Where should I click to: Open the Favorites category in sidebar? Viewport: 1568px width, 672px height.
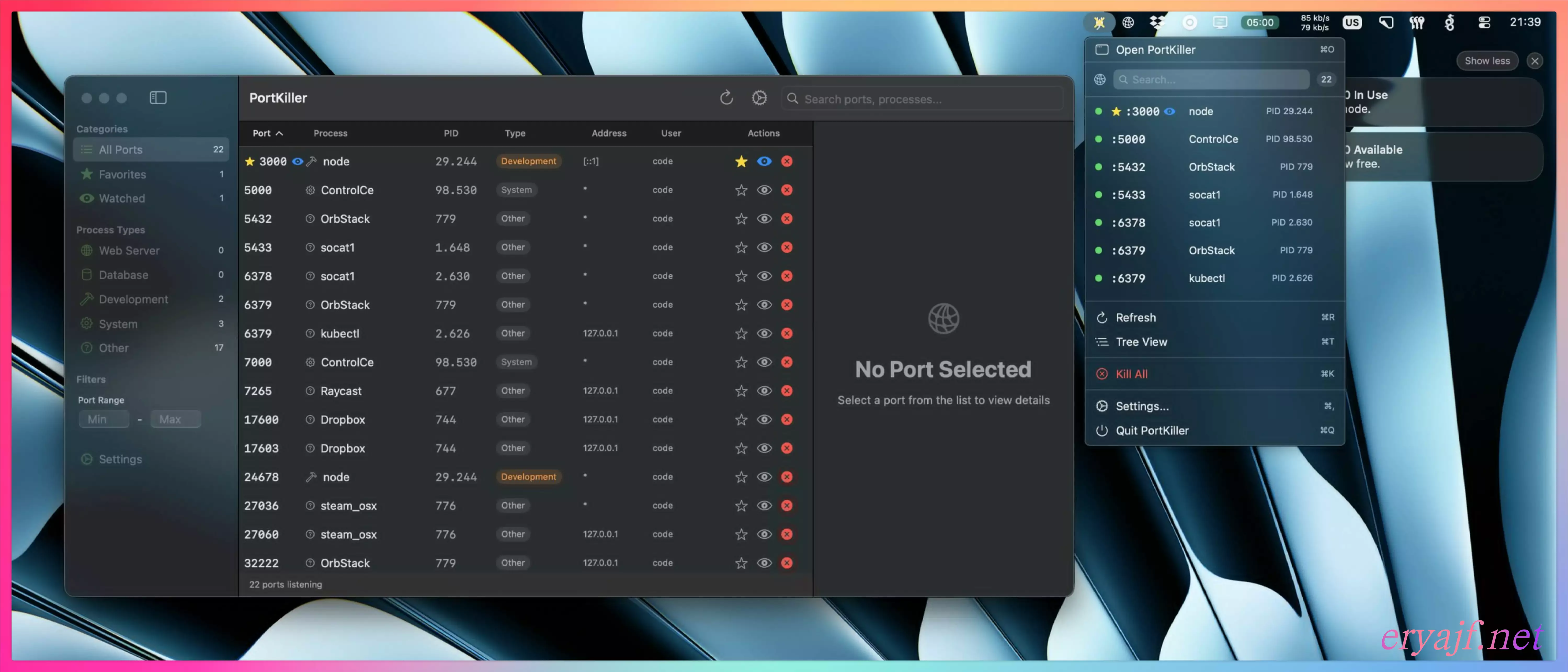[122, 174]
